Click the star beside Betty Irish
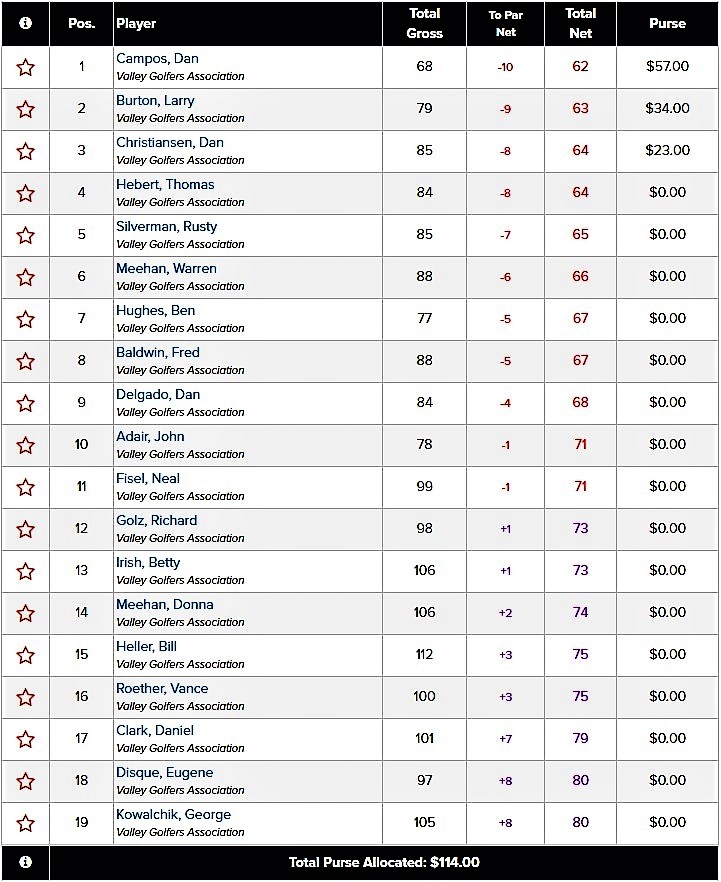The width and height of the screenshot is (721, 882). 25,571
